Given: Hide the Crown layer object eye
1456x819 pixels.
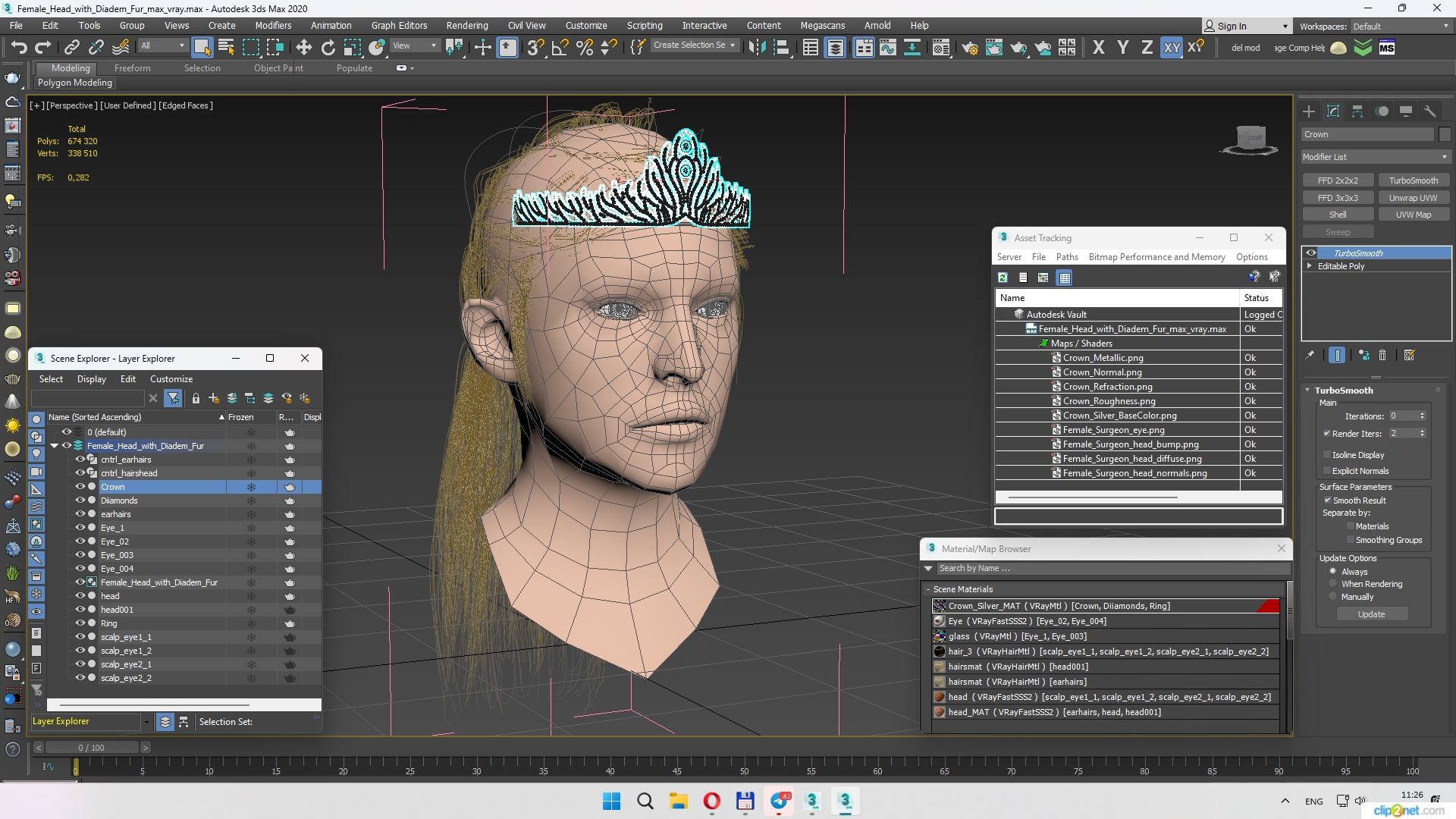Looking at the screenshot, I should tap(79, 487).
